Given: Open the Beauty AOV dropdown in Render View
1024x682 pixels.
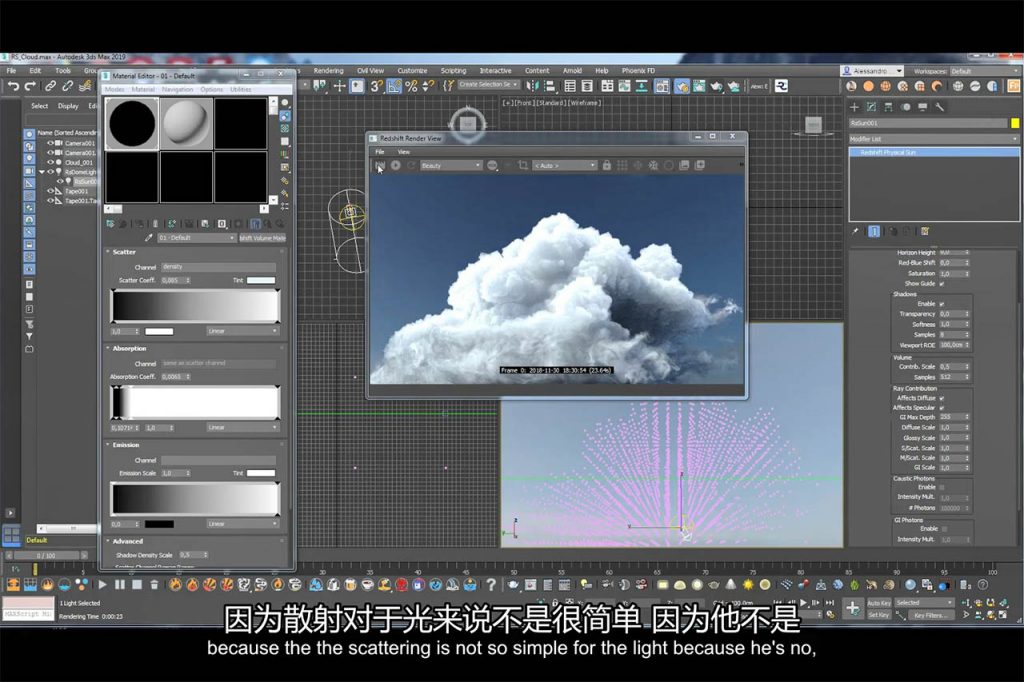Looking at the screenshot, I should (451, 166).
